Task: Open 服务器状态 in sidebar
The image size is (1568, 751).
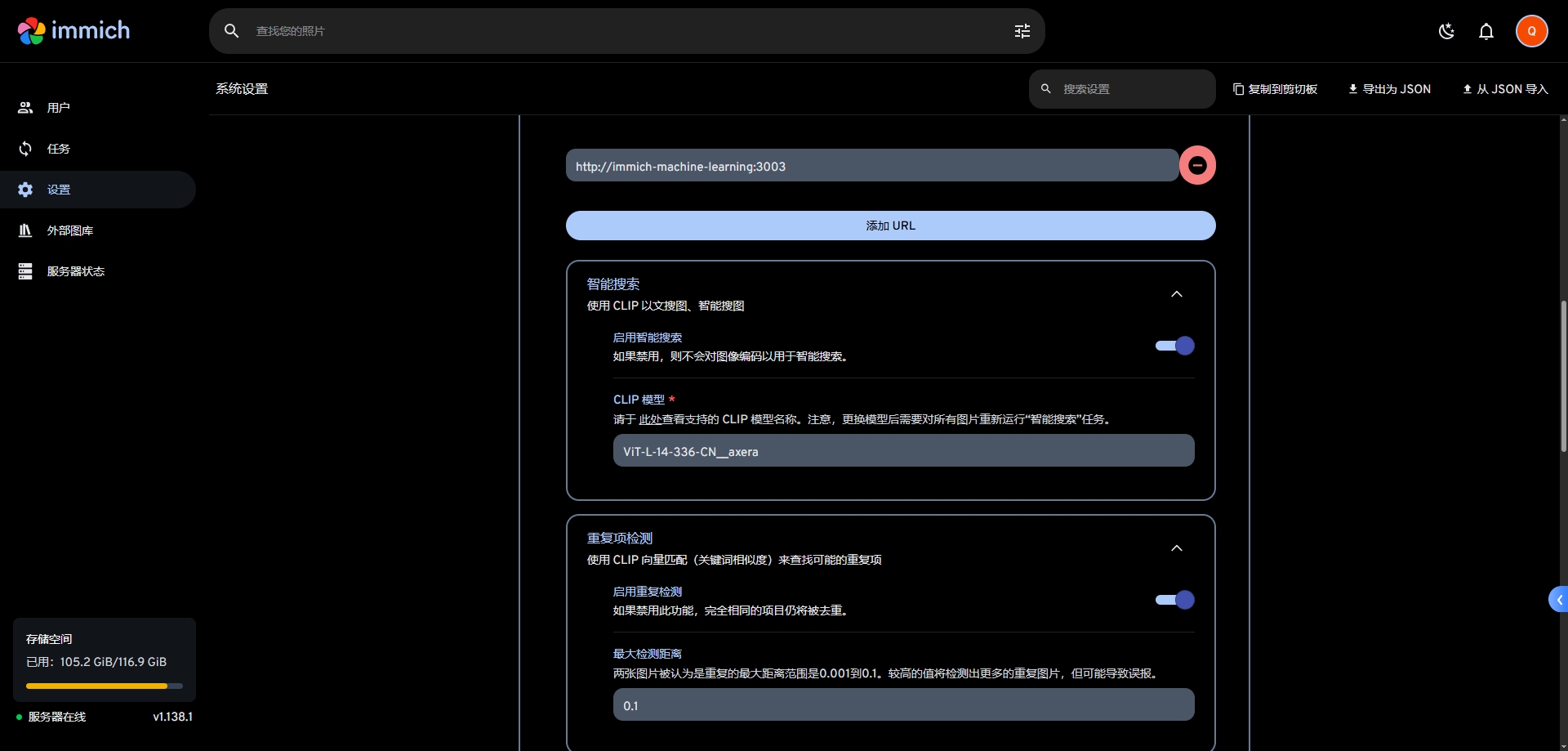Action: tap(75, 271)
